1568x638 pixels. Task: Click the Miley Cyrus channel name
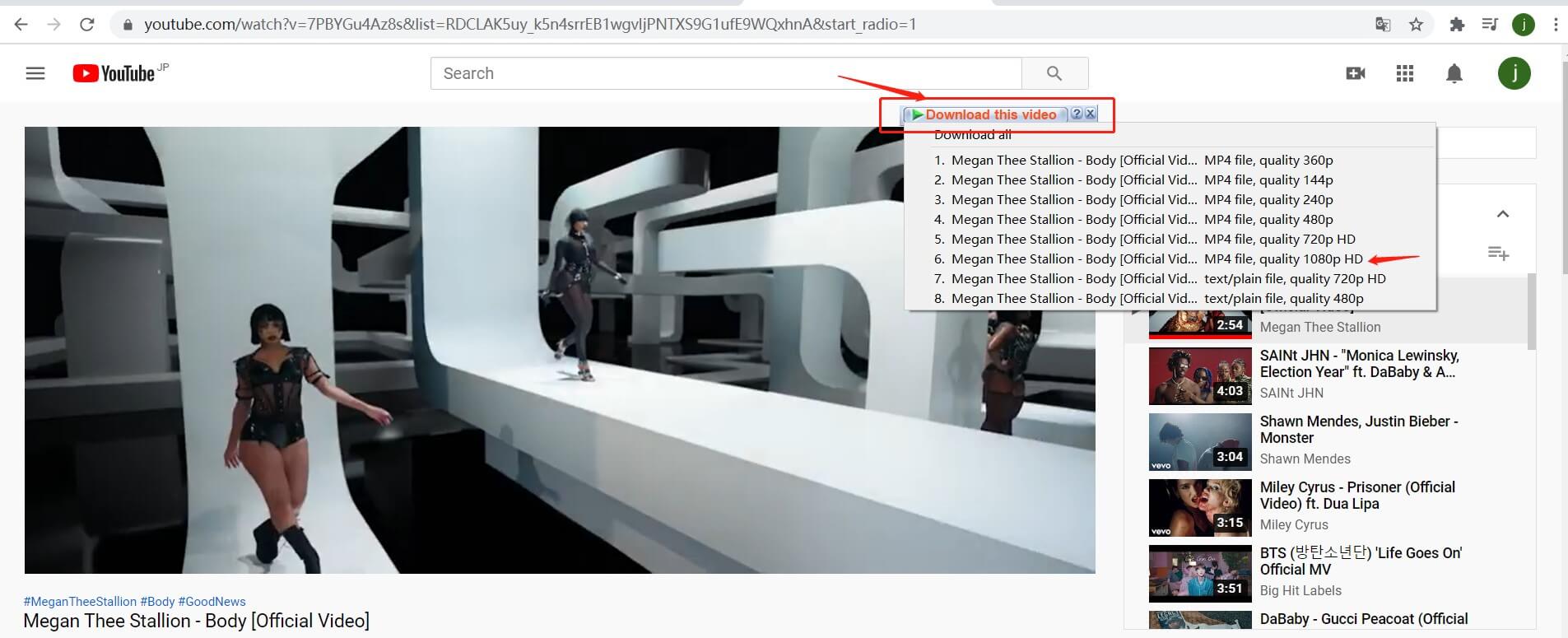click(x=1294, y=524)
